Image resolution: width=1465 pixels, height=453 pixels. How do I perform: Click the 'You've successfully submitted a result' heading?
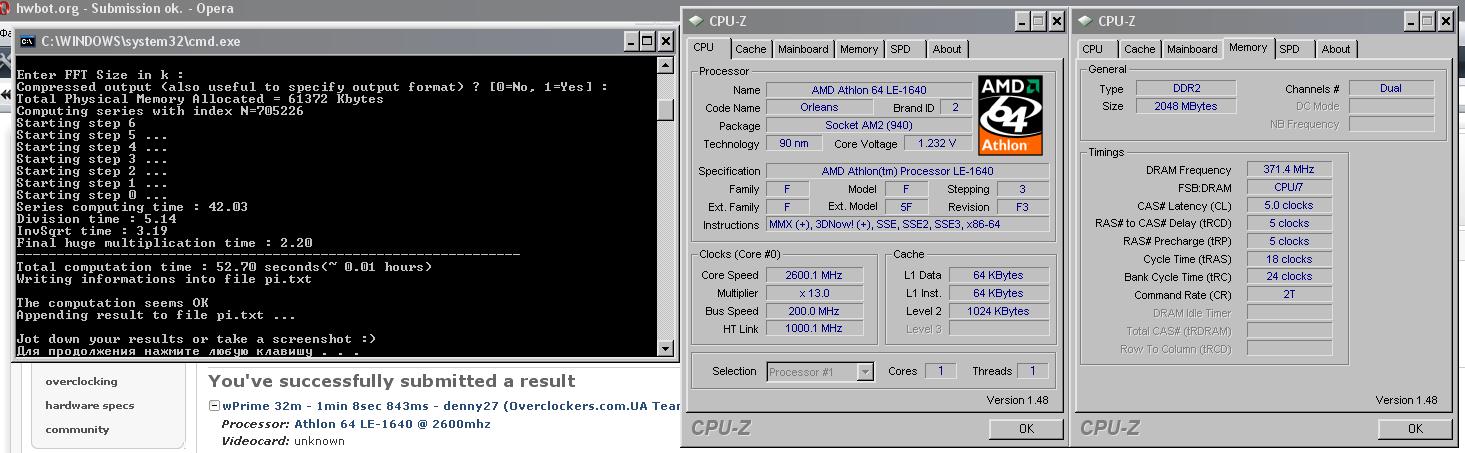pos(391,381)
